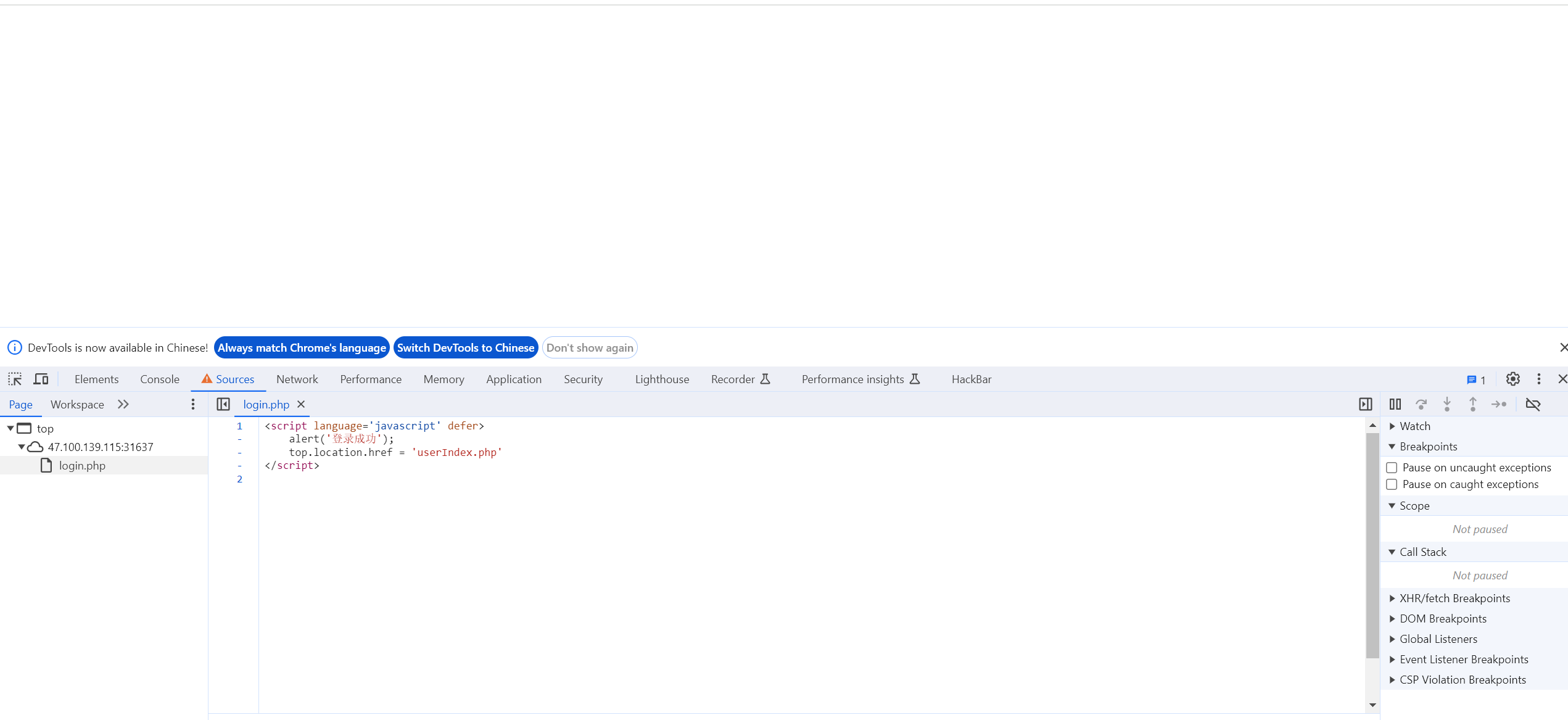
Task: Click the step over function call icon
Action: (x=1421, y=404)
